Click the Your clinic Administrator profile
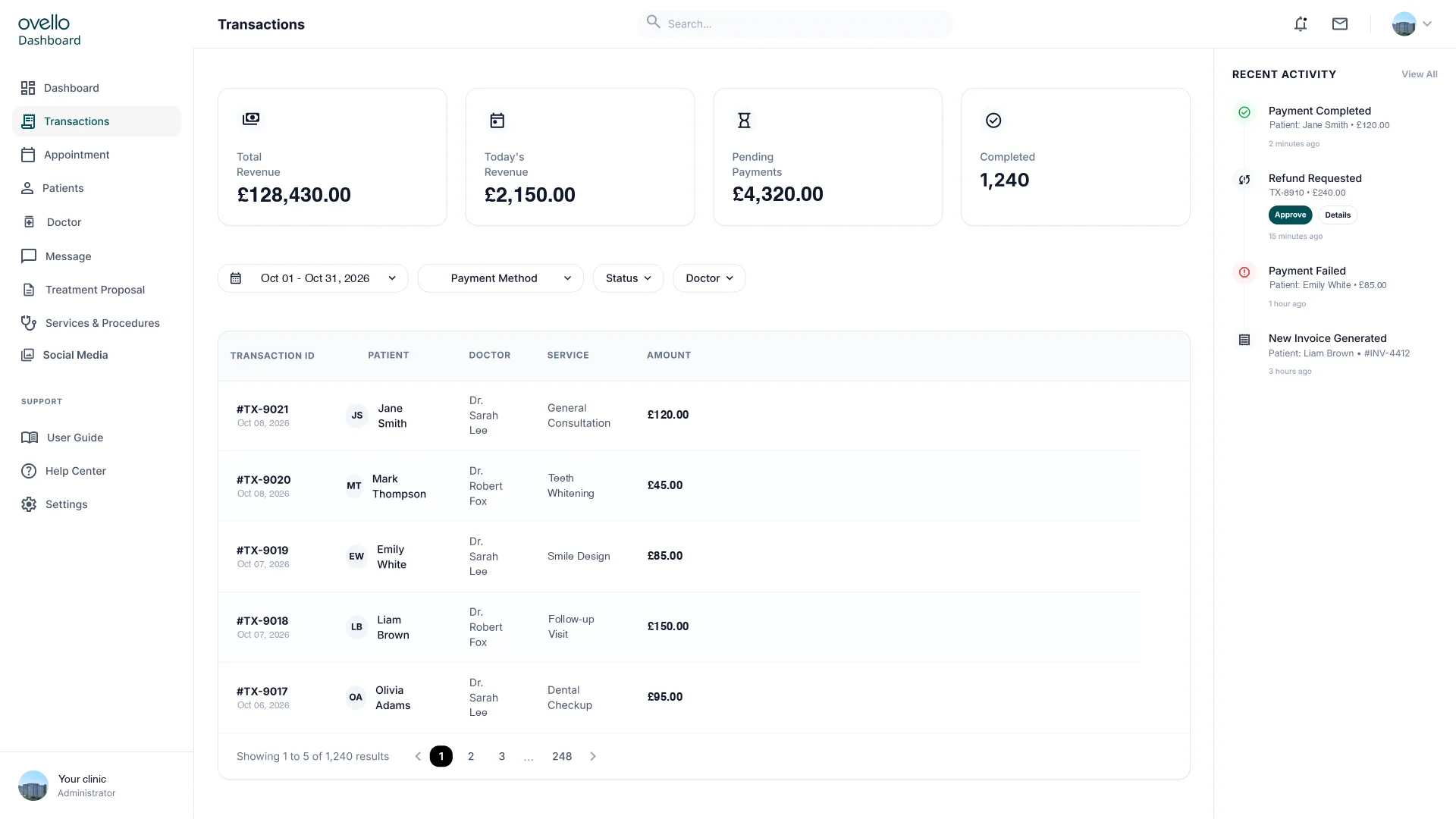 click(x=67, y=786)
